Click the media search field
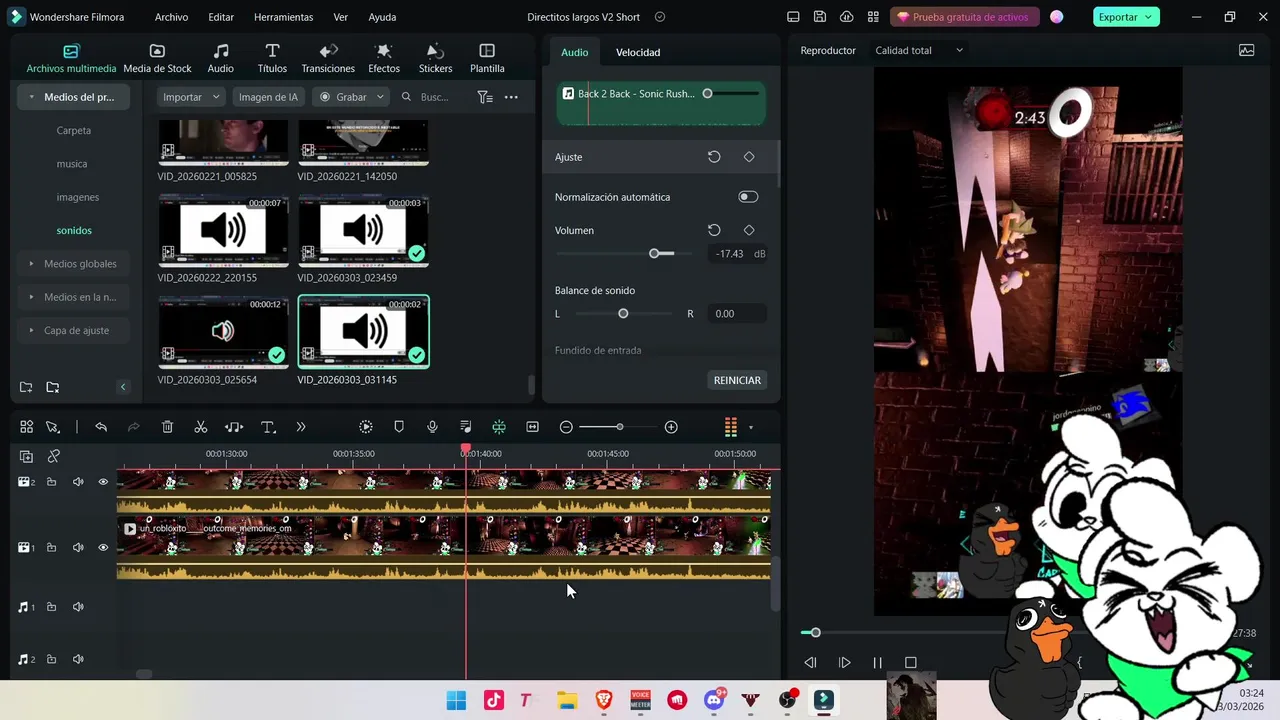Image resolution: width=1280 pixels, height=720 pixels. coord(433,97)
